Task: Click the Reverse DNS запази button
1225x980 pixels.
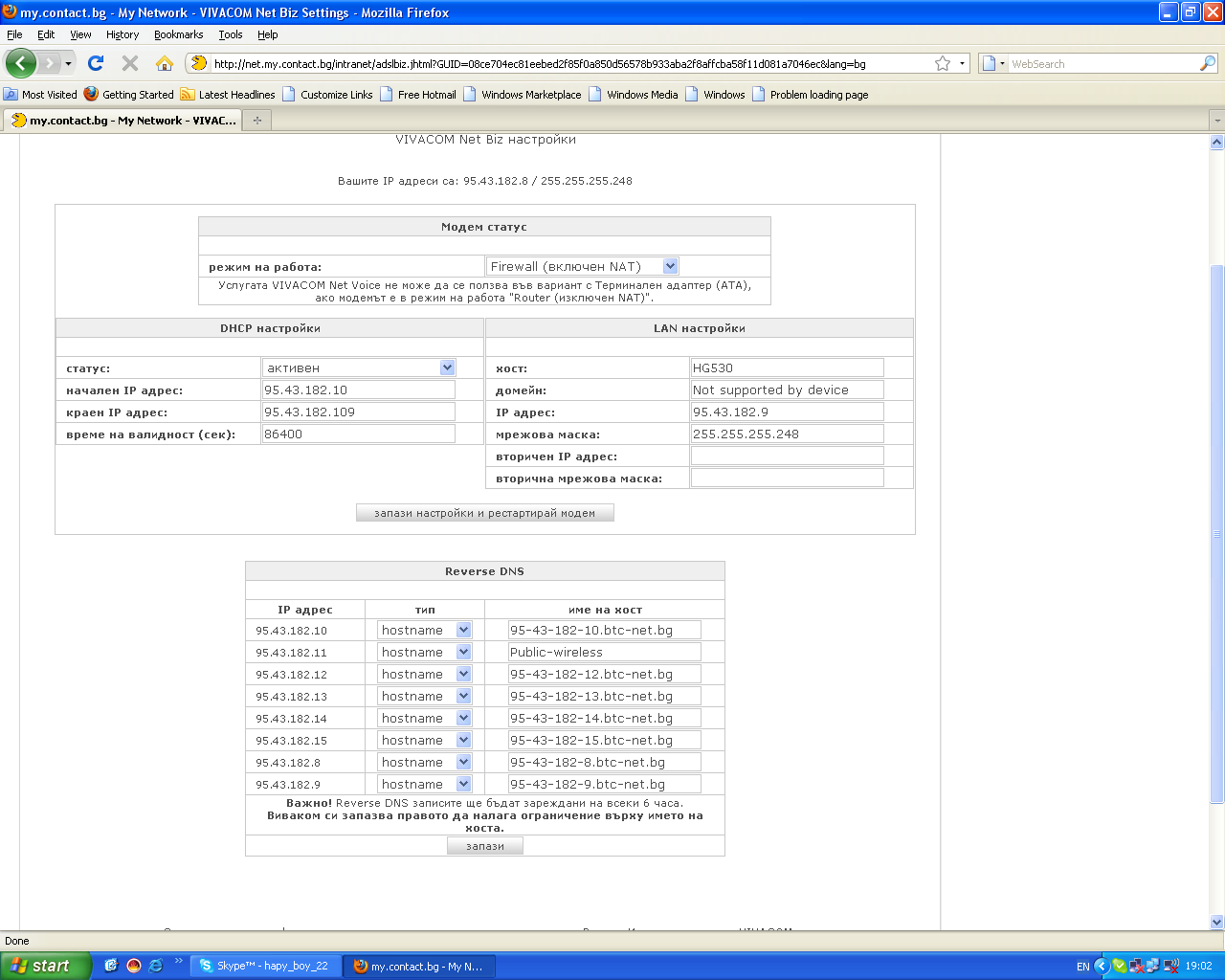Action: point(485,846)
